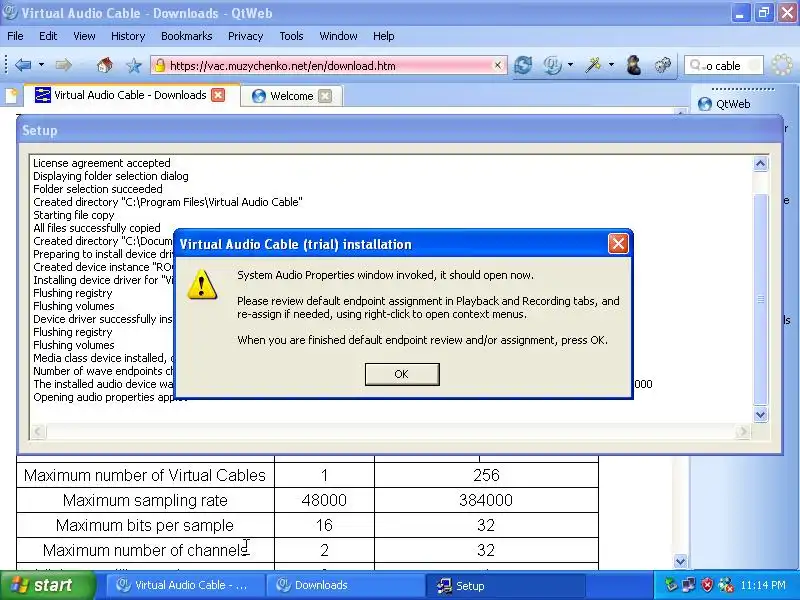Open the back history dropdown arrow
The width and height of the screenshot is (800, 600).
pos(41,65)
